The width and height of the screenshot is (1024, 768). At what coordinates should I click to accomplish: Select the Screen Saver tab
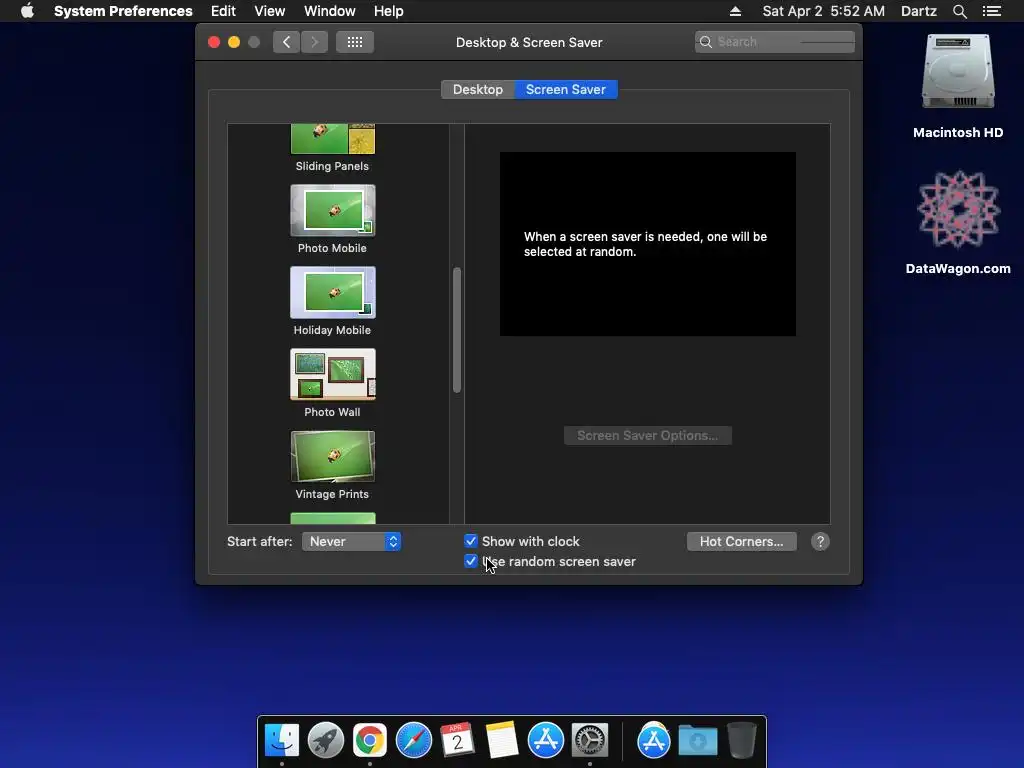tap(566, 89)
